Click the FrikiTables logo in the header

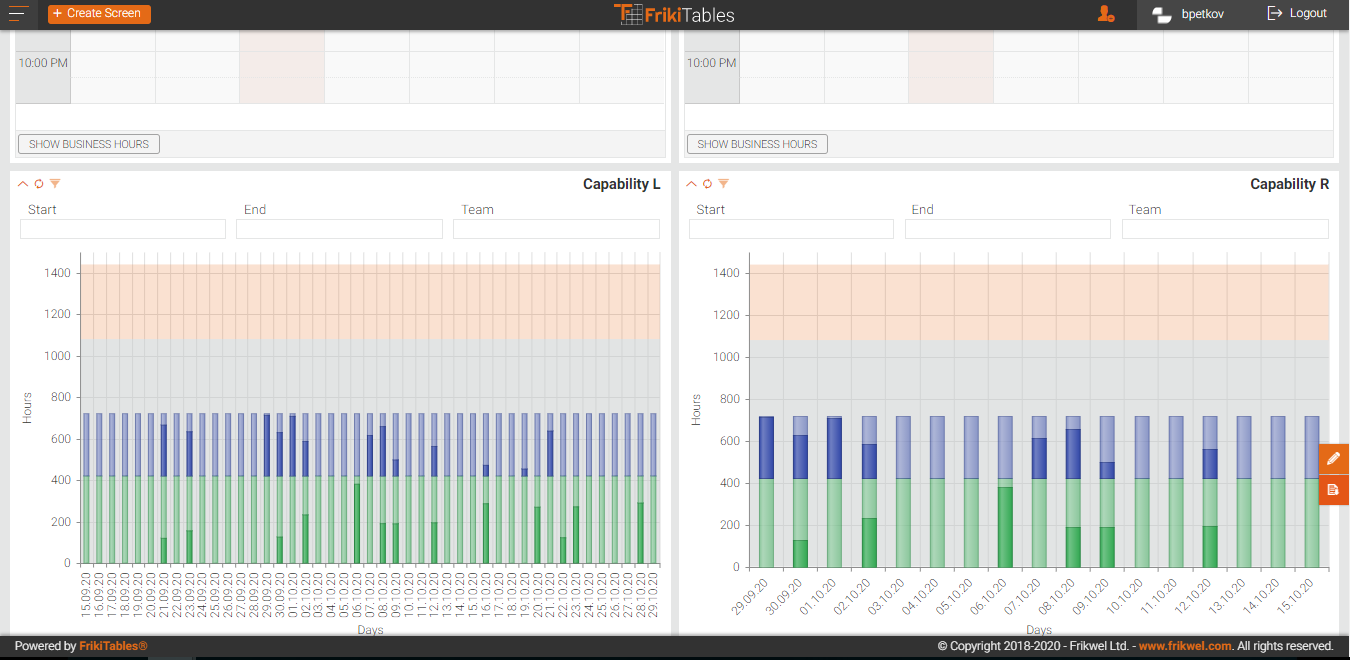[674, 14]
